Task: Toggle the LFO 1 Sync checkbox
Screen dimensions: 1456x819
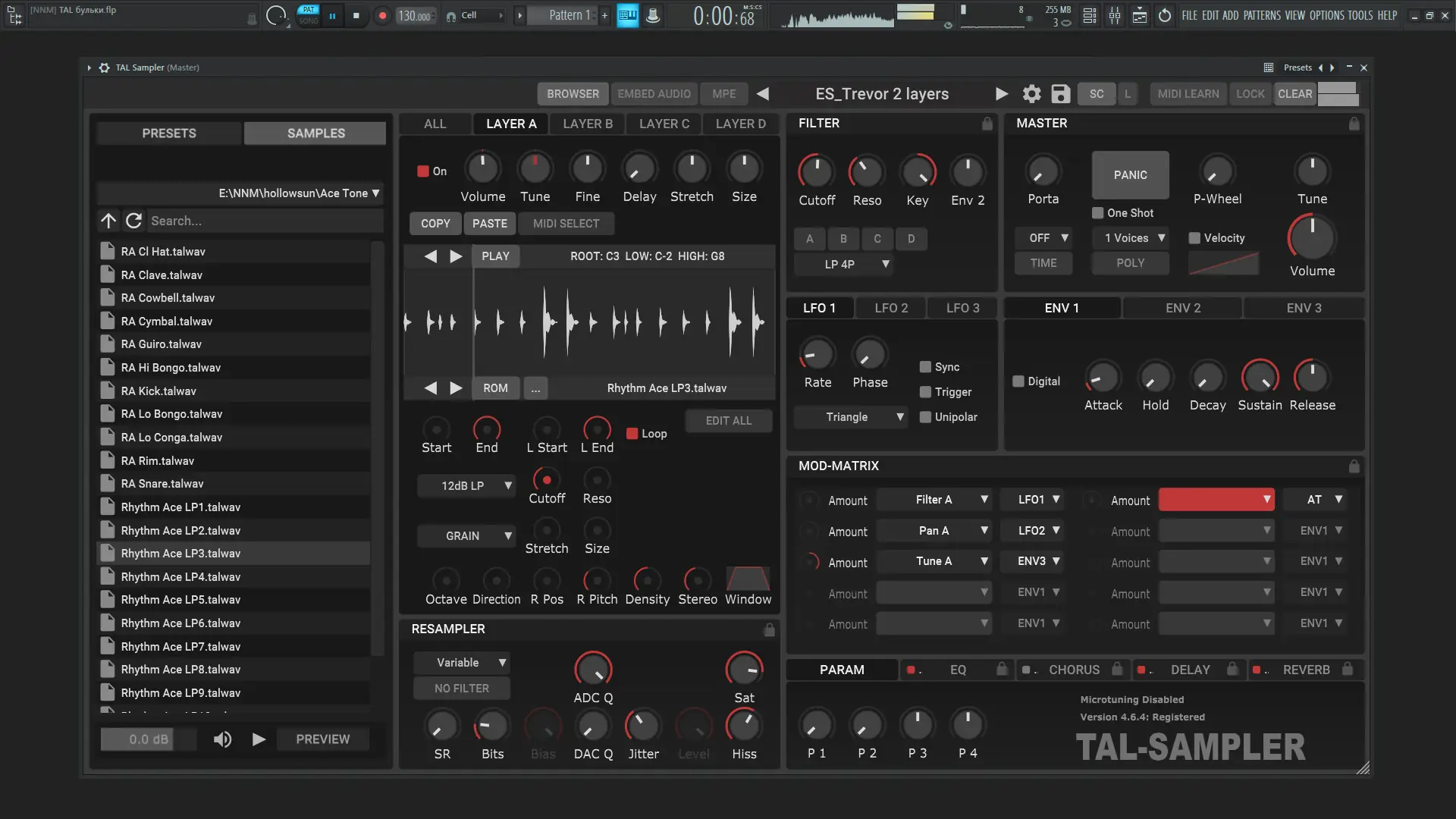Action: coord(925,367)
